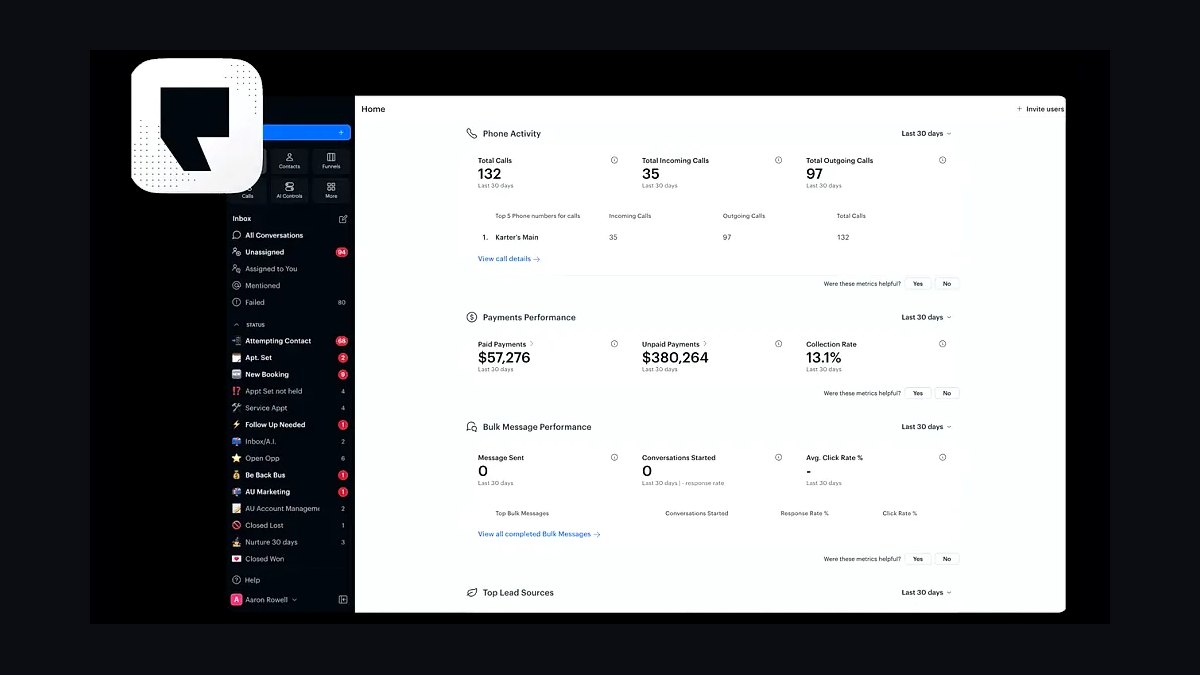This screenshot has height=675, width=1200.
Task: Answer No for Bulk Message metrics helpful
Action: tap(947, 559)
